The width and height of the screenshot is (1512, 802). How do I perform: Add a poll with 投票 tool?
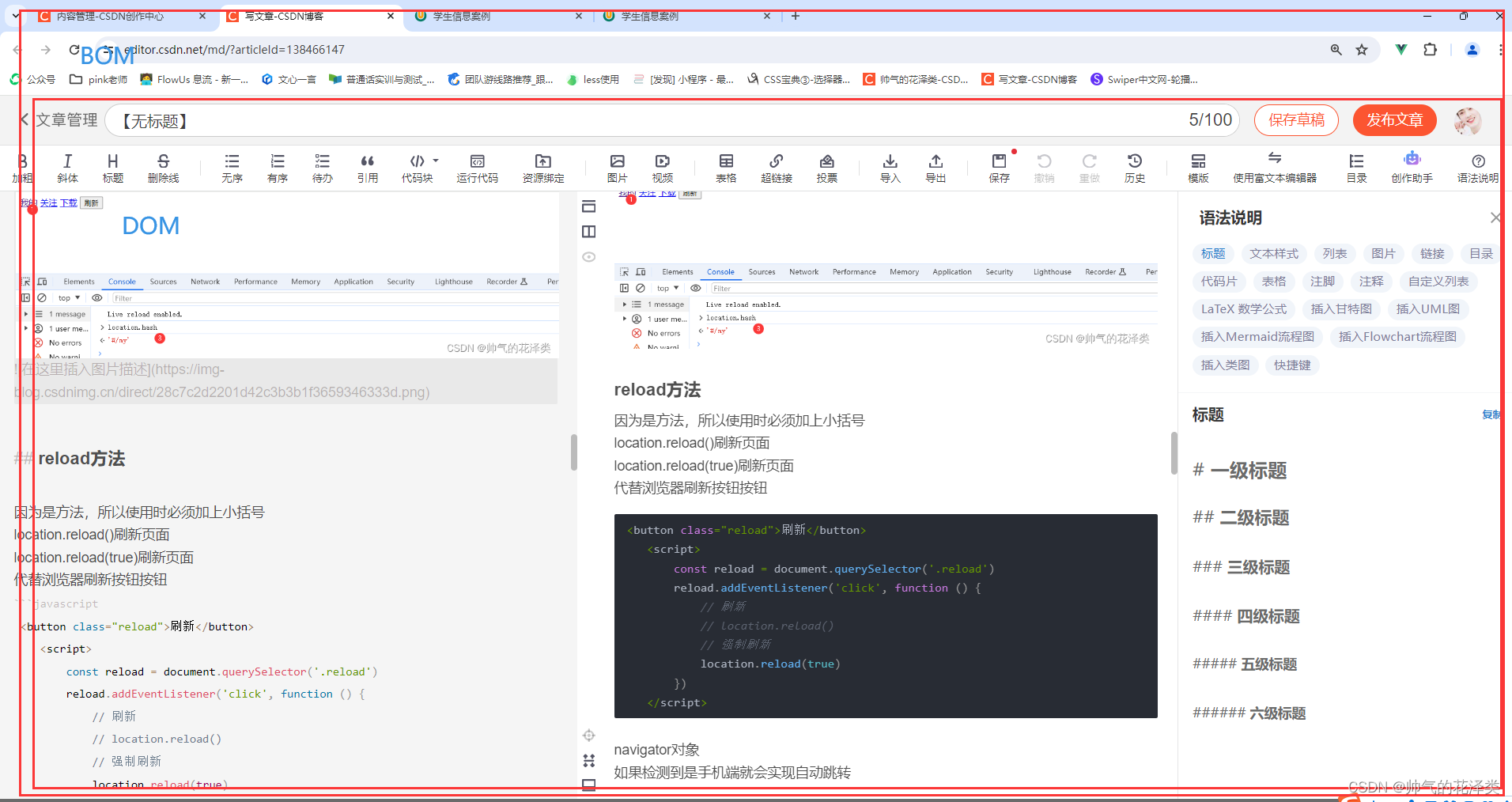(x=827, y=168)
